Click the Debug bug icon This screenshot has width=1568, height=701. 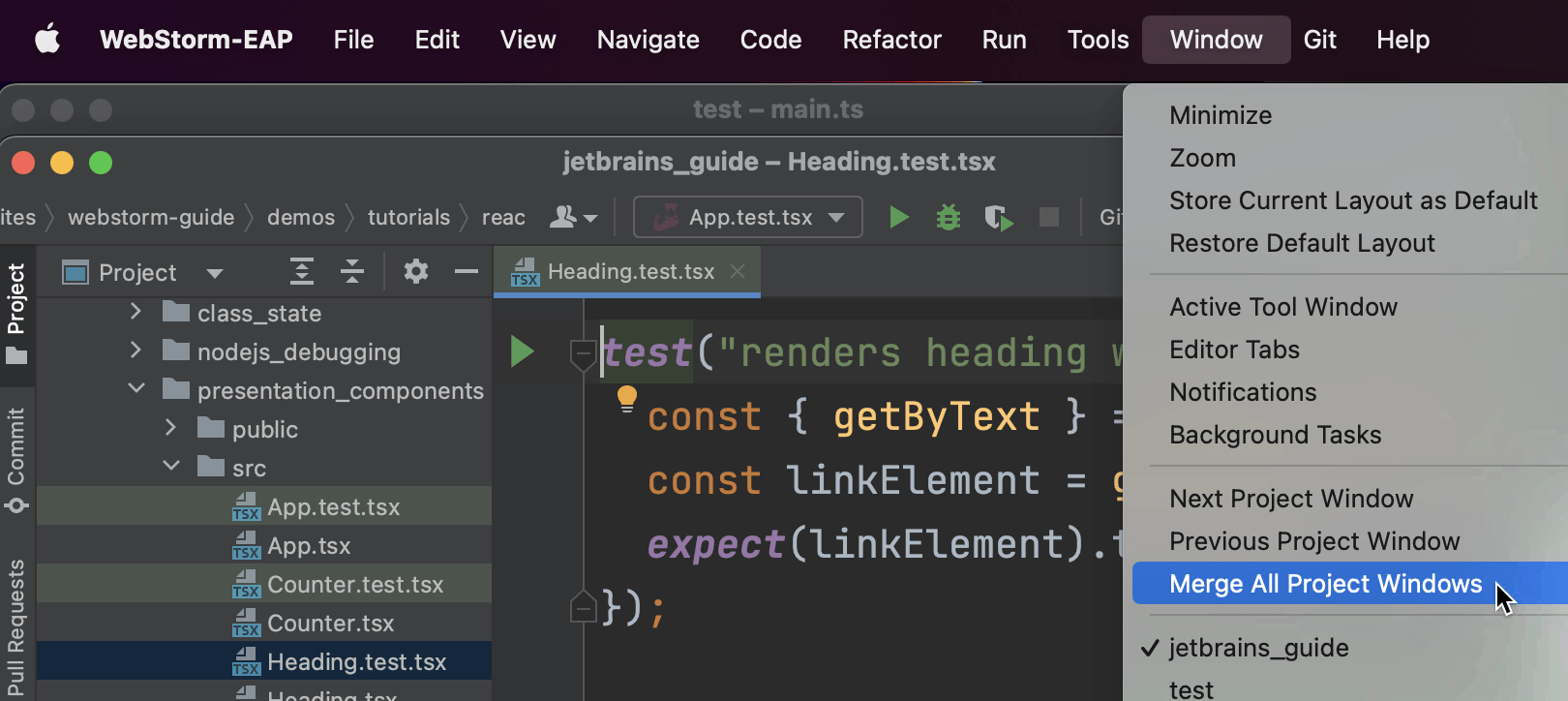pyautogui.click(x=949, y=218)
